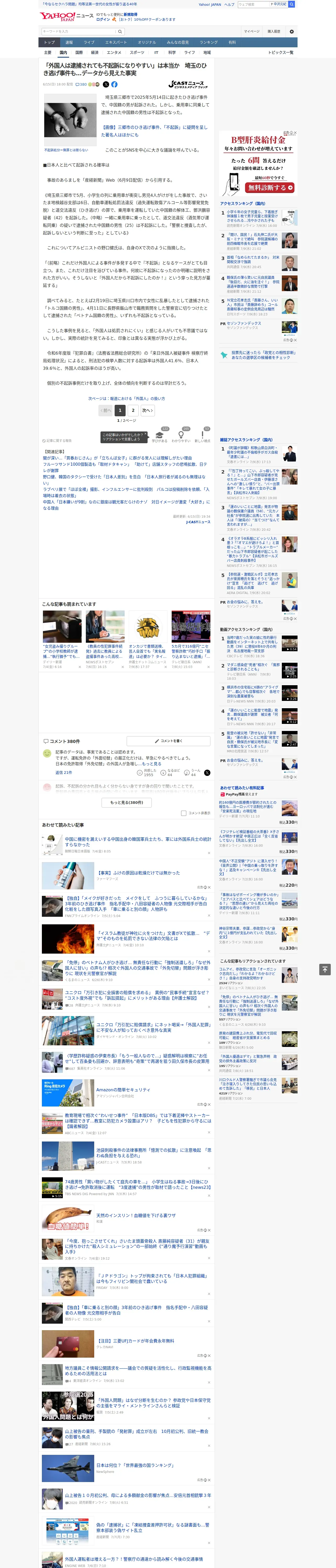The image size is (336, 1568).
Task: Open the 闇が深い…「買春おじさん」 related article
Action: [x=117, y=458]
